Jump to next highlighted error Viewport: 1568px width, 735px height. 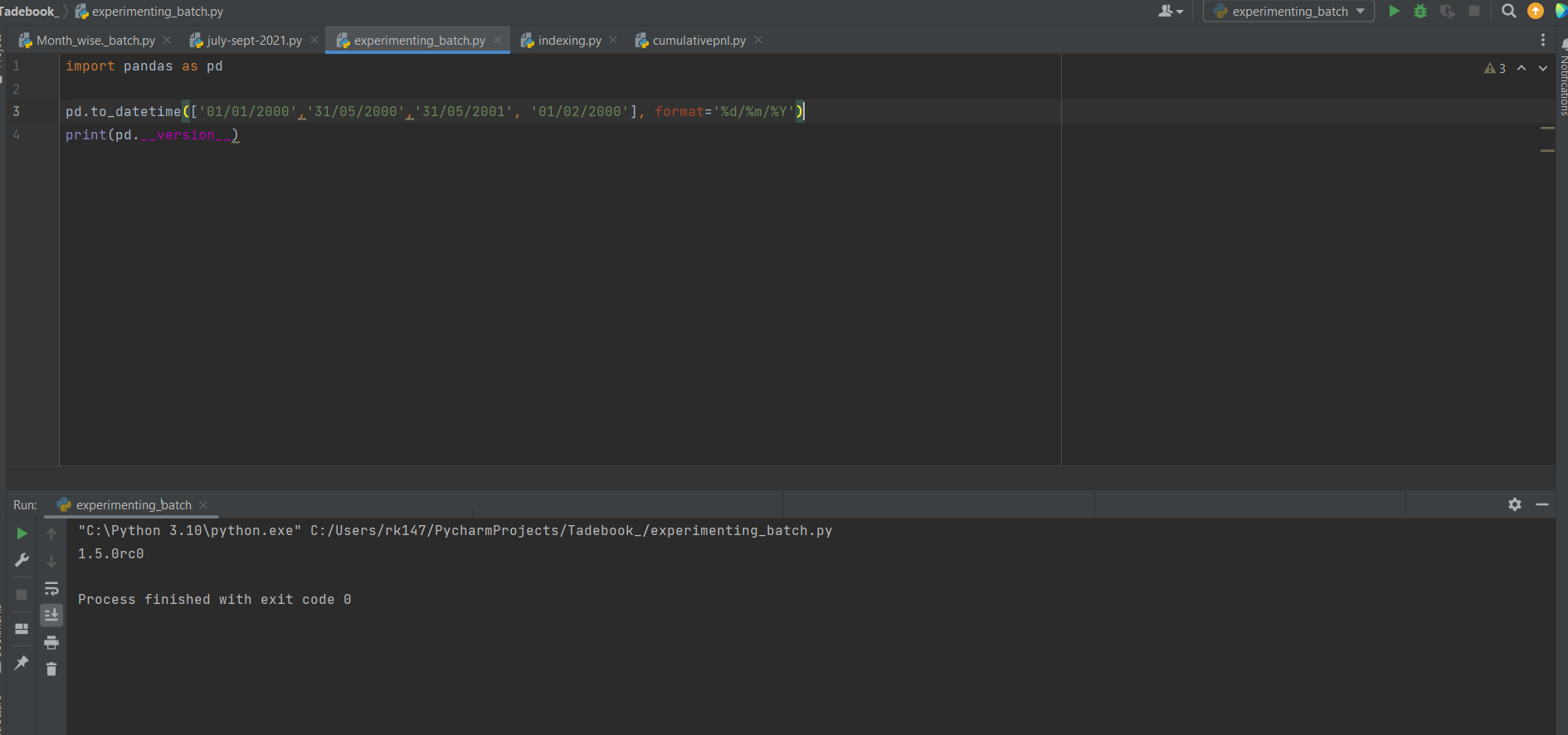pos(1543,68)
